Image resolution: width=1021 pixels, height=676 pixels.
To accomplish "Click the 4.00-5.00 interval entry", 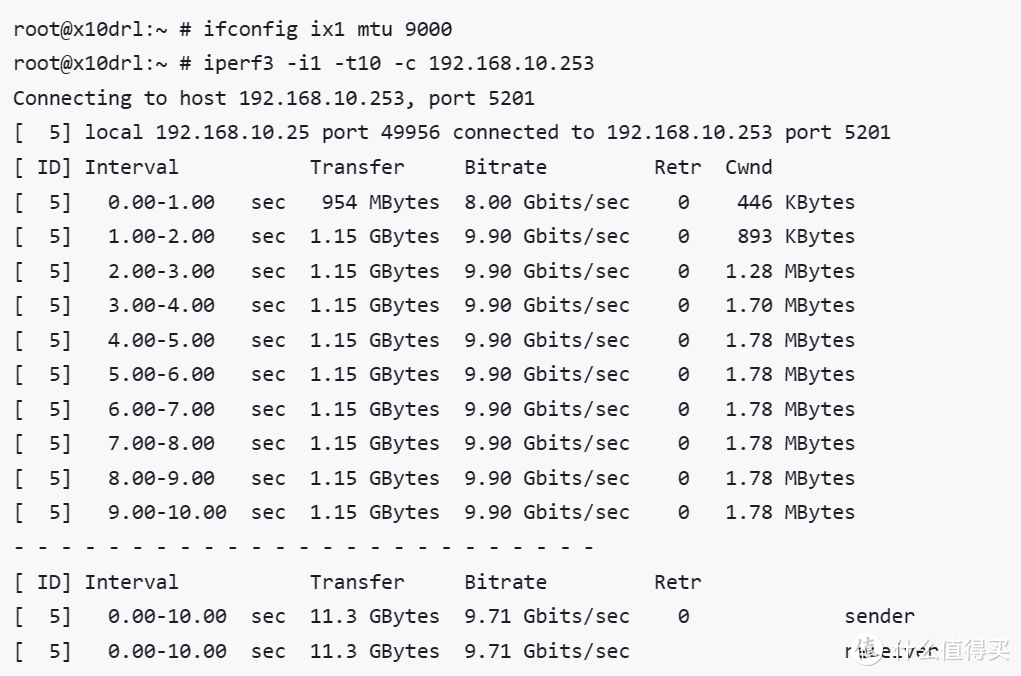I will [161, 340].
